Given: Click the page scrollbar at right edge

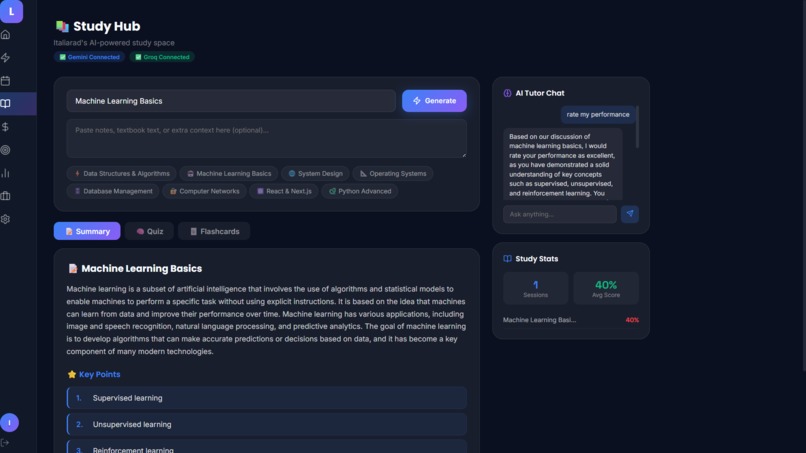Looking at the screenshot, I should click(804, 185).
